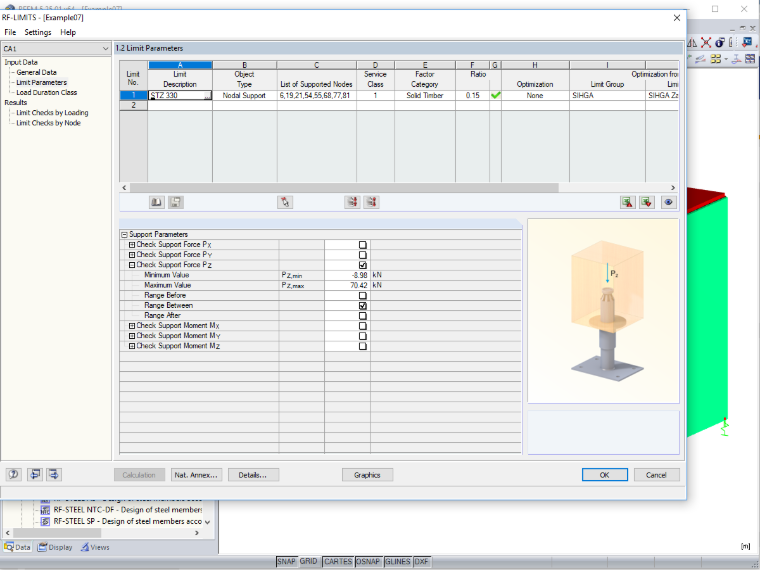Click the yellow four-squares icon in RFEM toolbar
Screen dimensions: 760x570
tap(715, 59)
